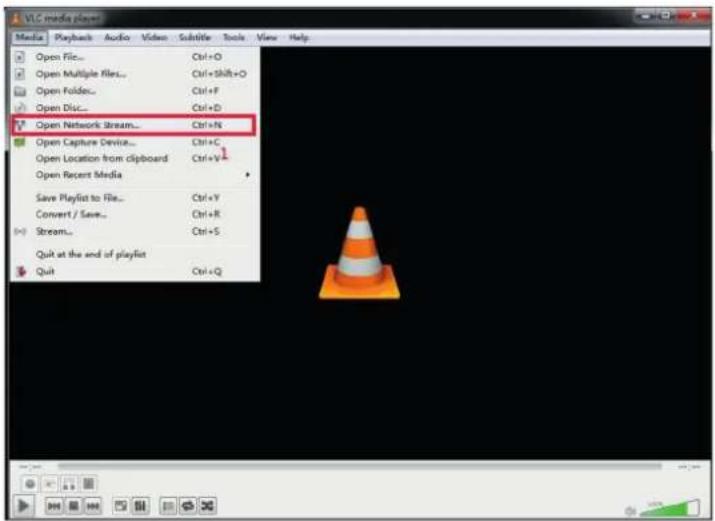The height and width of the screenshot is (521, 715).
Task: Toggle the playlist view button
Action: point(168,506)
